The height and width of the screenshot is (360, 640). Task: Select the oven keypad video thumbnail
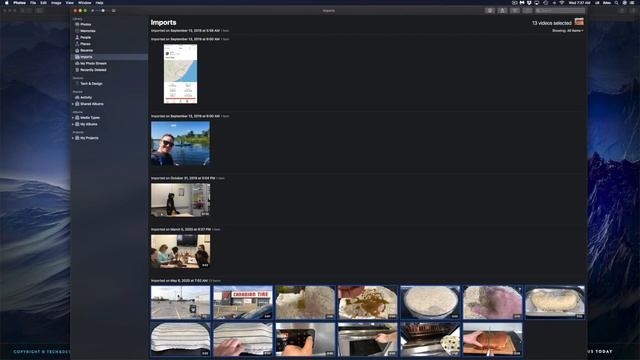[x=305, y=340]
